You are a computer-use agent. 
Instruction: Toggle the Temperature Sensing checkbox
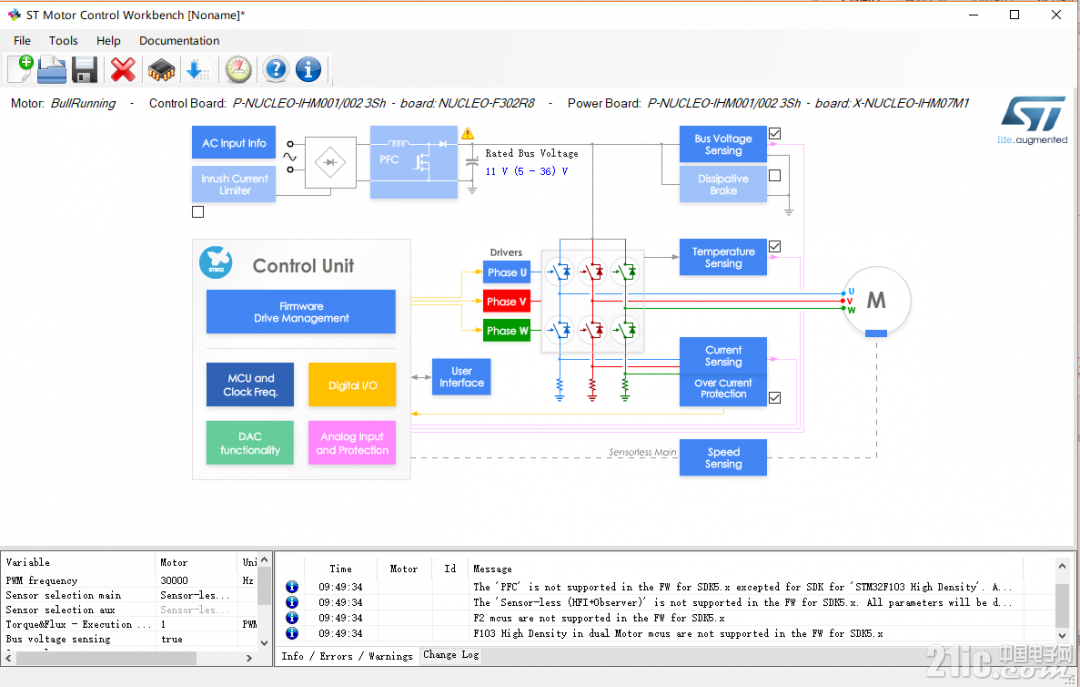(x=775, y=247)
